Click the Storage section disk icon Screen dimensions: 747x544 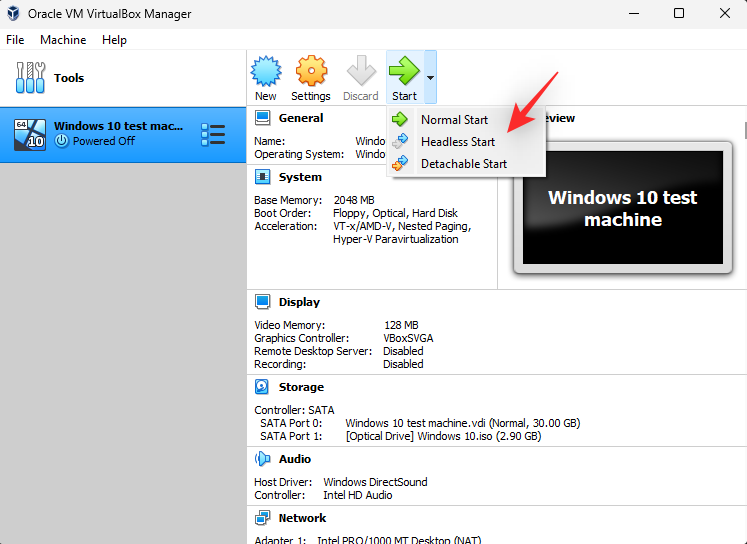[x=262, y=387]
